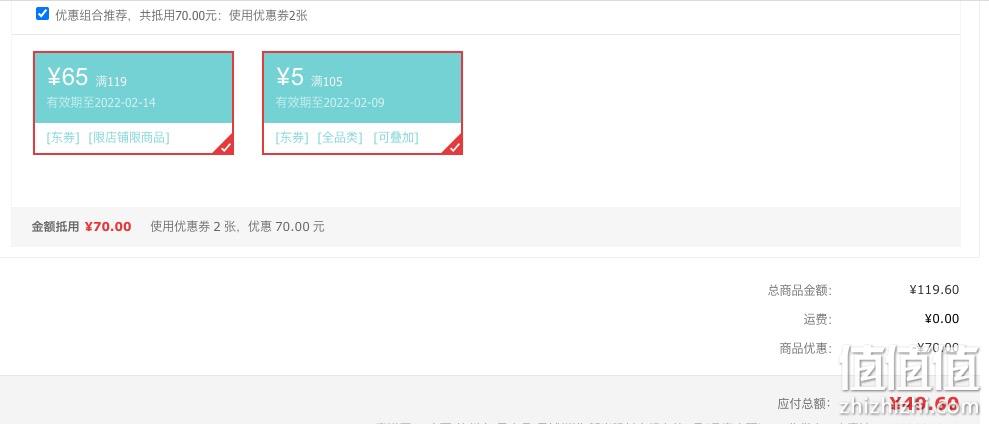Click the 东券 tag on ¥5 coupon
Viewport: 989px width, 424px height.
[292, 138]
